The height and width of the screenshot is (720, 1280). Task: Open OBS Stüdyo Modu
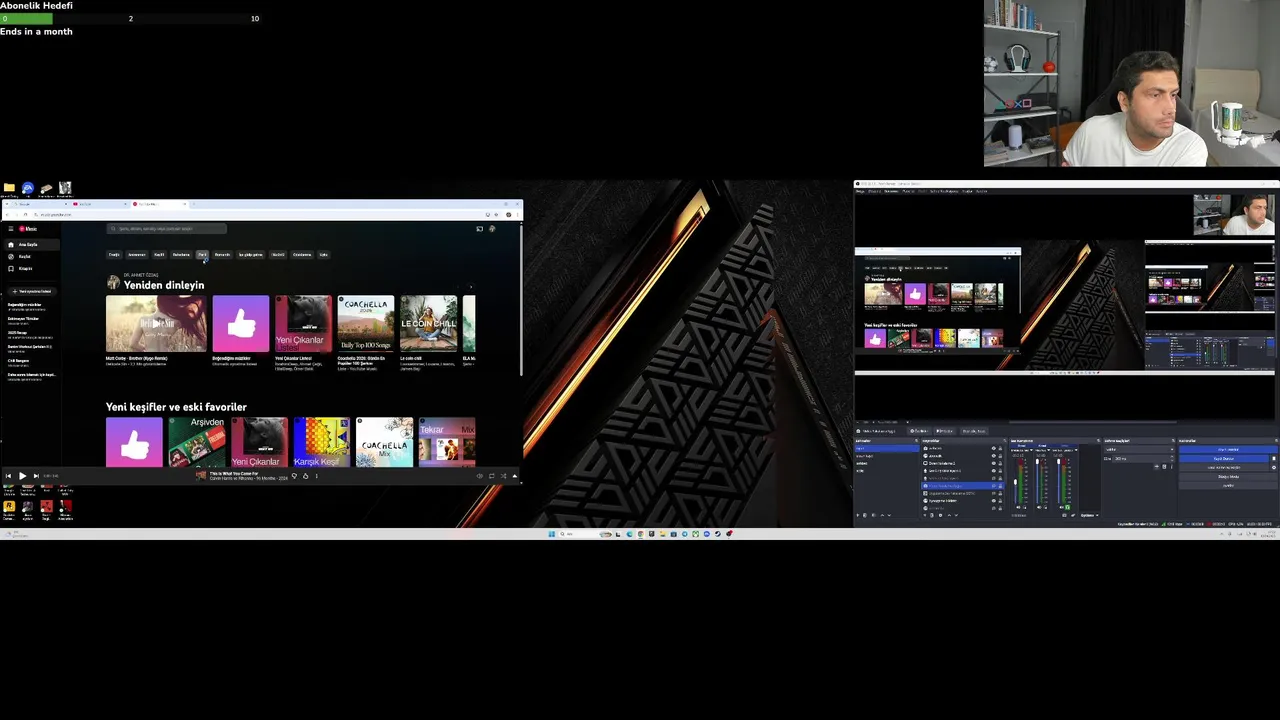click(x=1228, y=477)
